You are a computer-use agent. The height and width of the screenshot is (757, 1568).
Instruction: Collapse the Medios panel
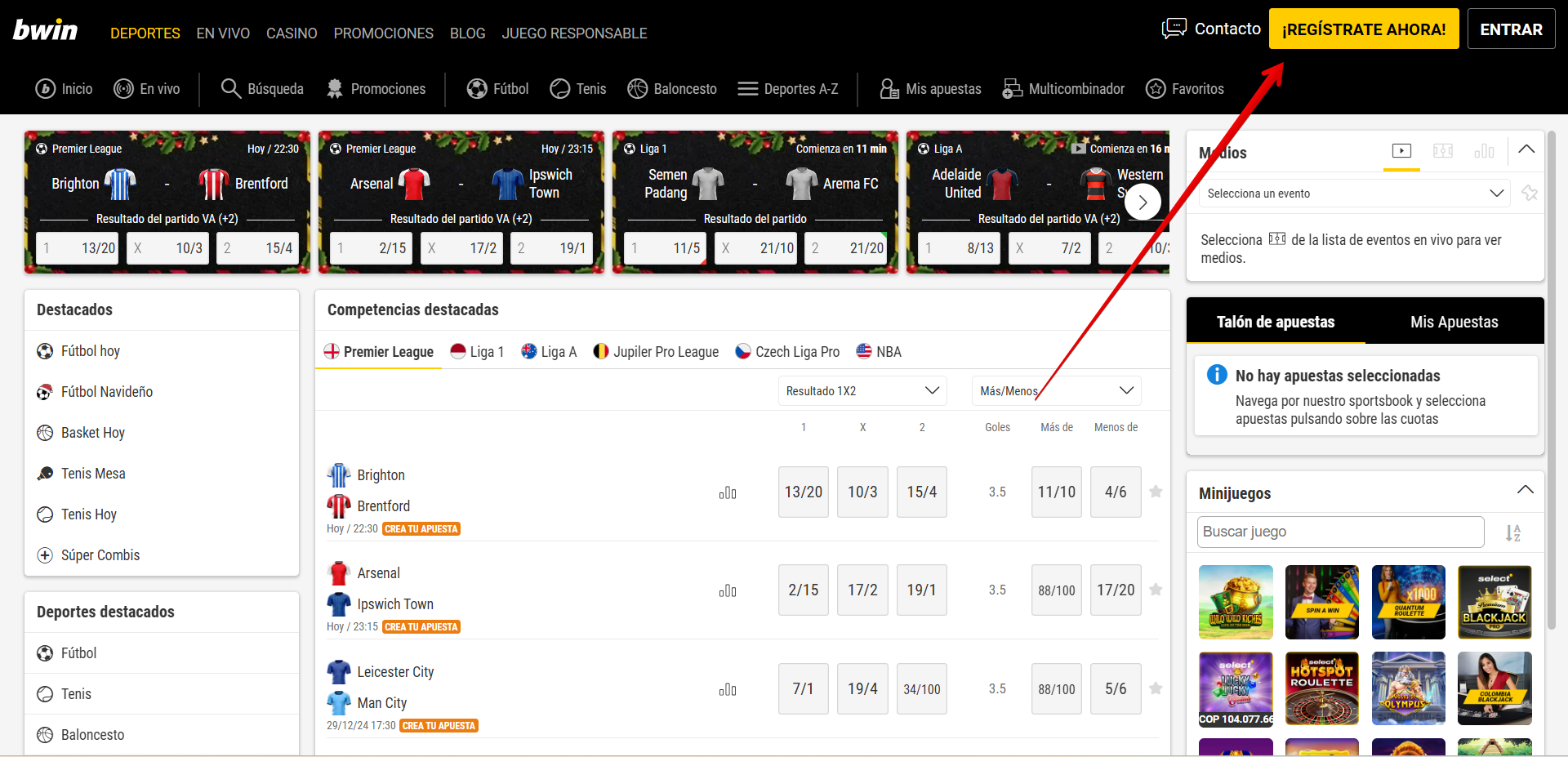[1526, 149]
